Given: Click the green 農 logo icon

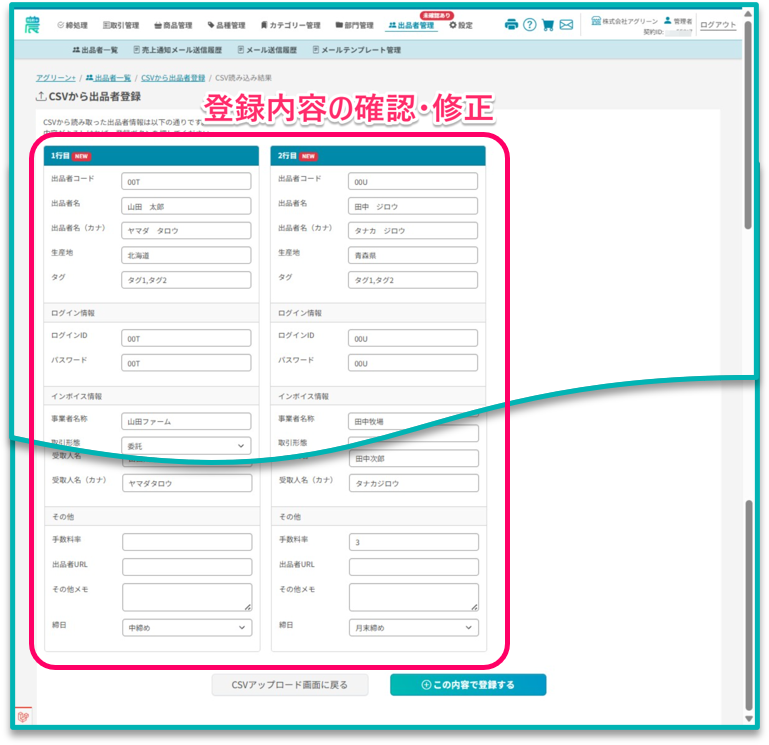Looking at the screenshot, I should click(32, 24).
